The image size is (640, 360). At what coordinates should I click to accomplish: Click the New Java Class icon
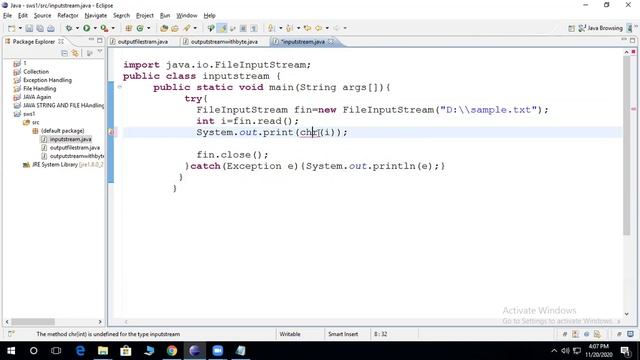click(x=140, y=28)
